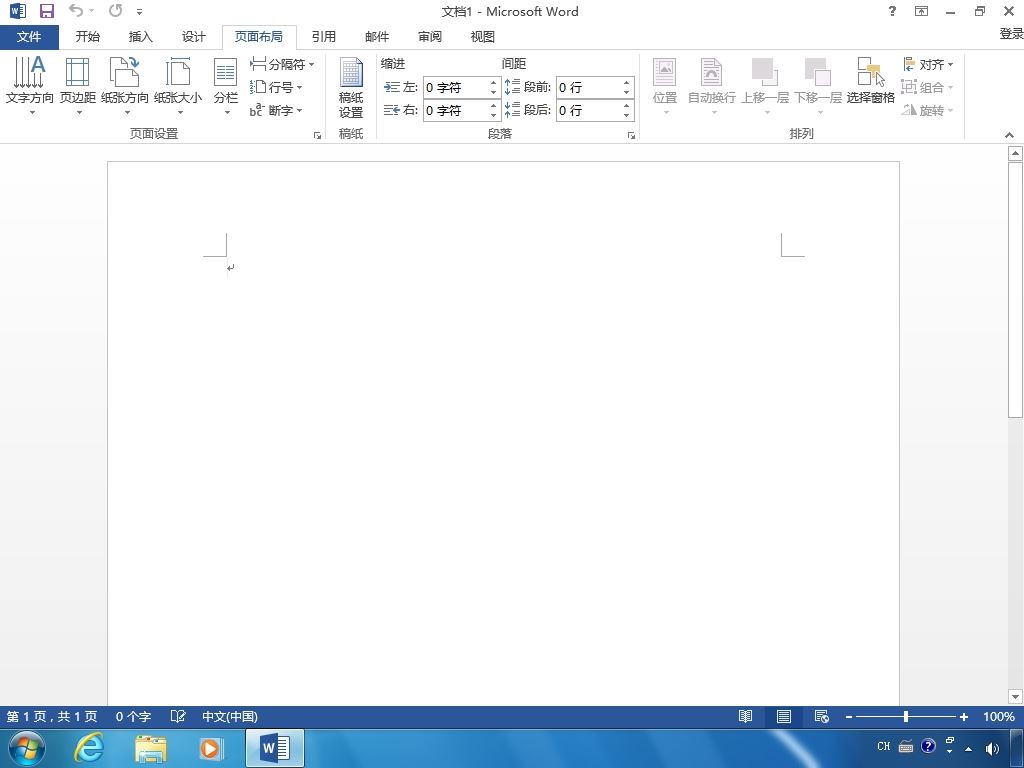Open Ribbon Display Options
The width and height of the screenshot is (1024, 768).
pos(921,11)
